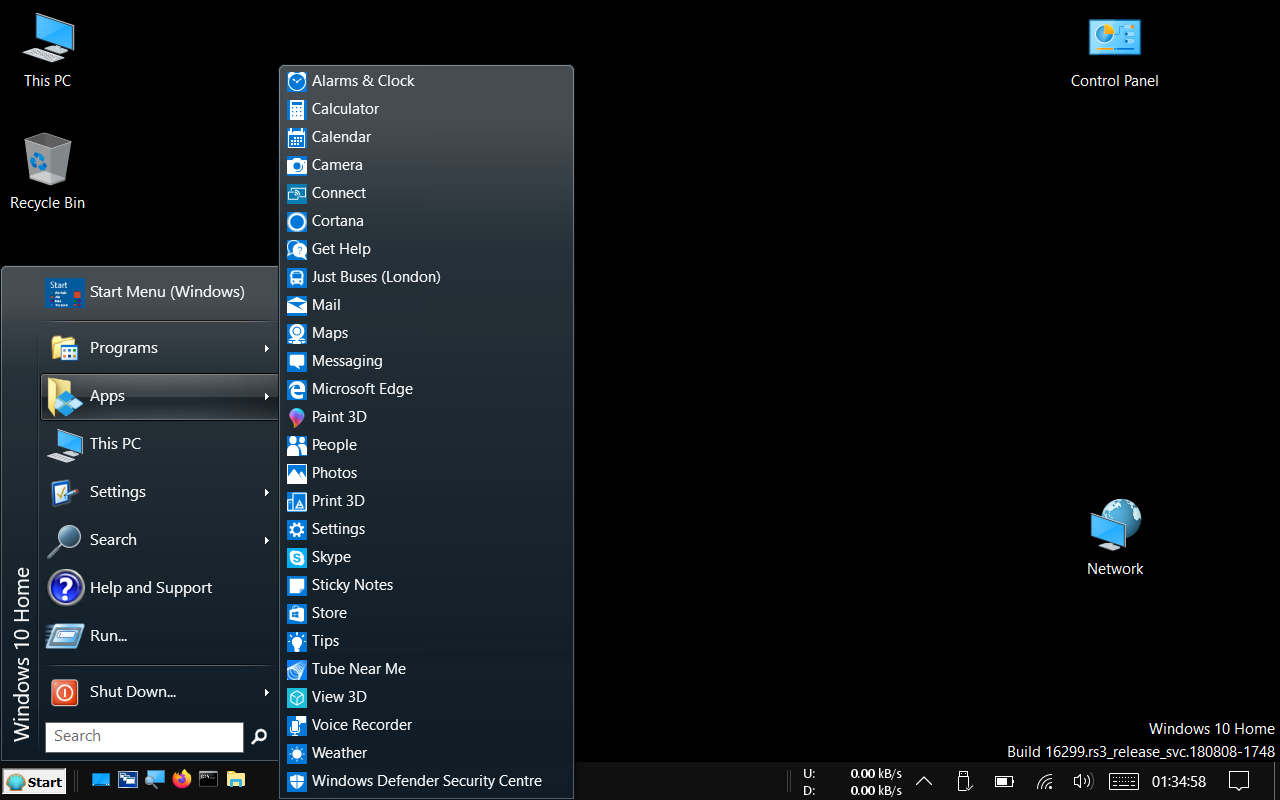Image resolution: width=1280 pixels, height=800 pixels.
Task: Launch Tube Near Me
Action: coord(426,669)
